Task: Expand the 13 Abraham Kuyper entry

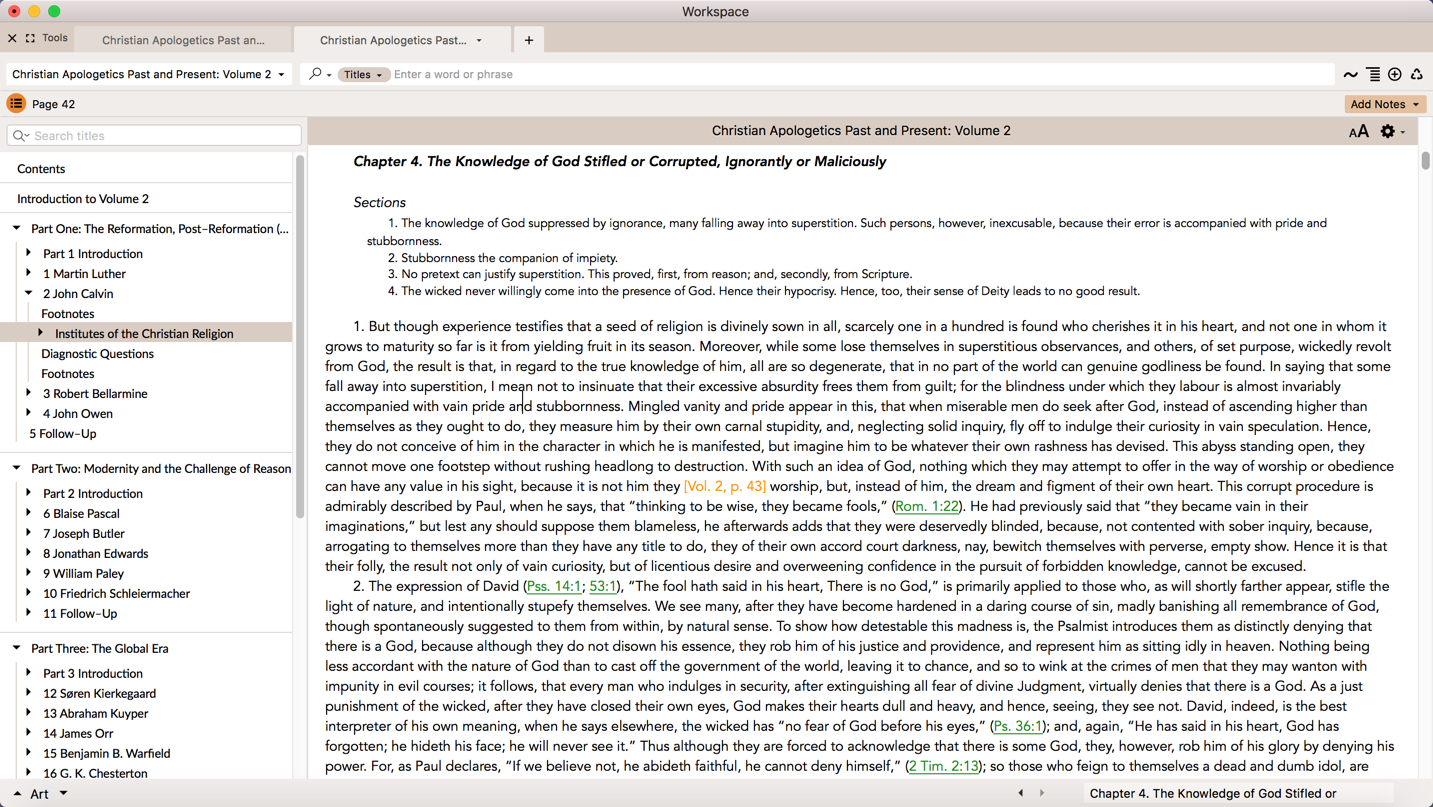Action: click(29, 713)
